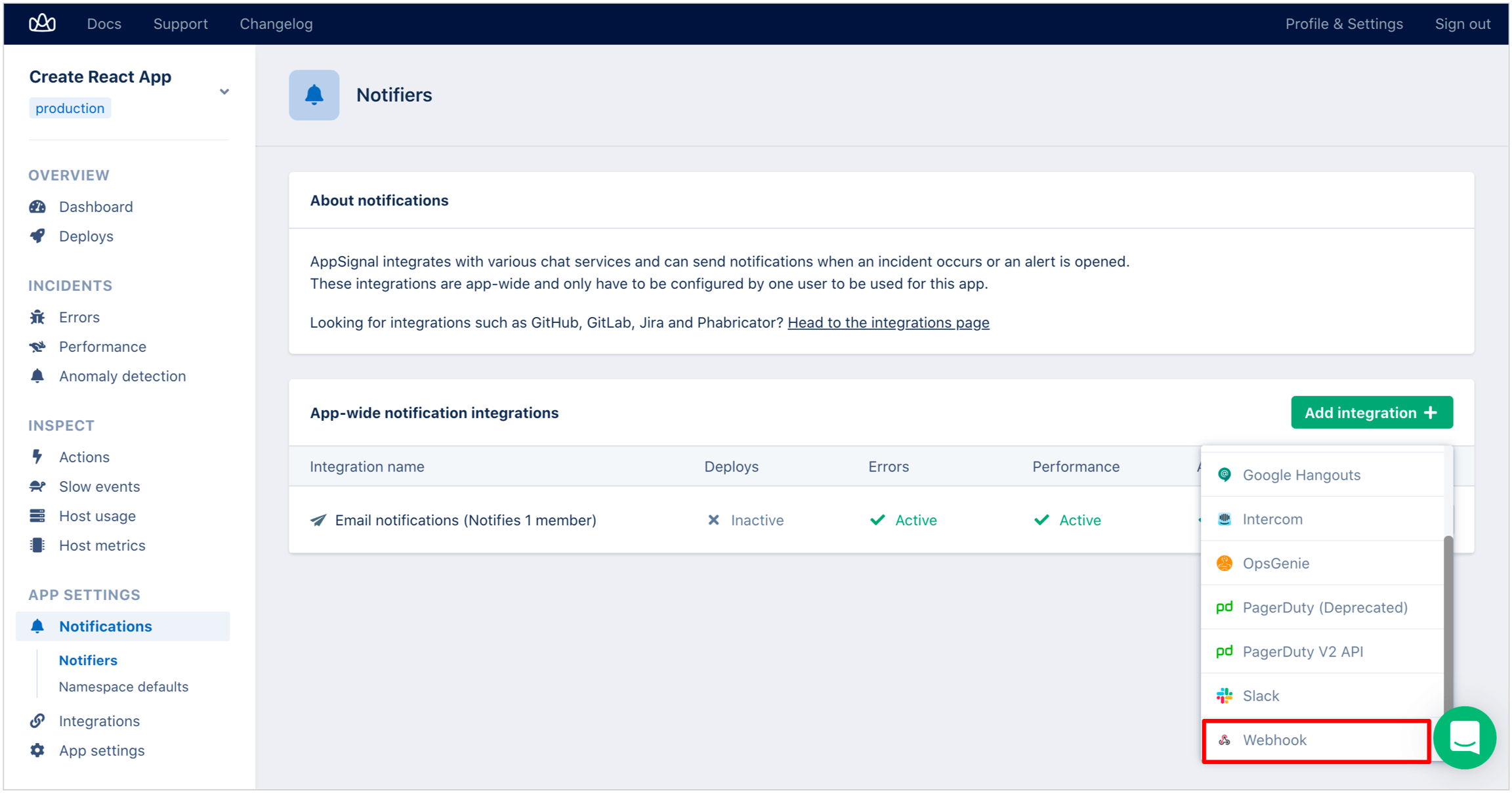Screen dimensions: 1512x793
Task: Choose Intercom in the integration dropdown
Action: 1322,519
